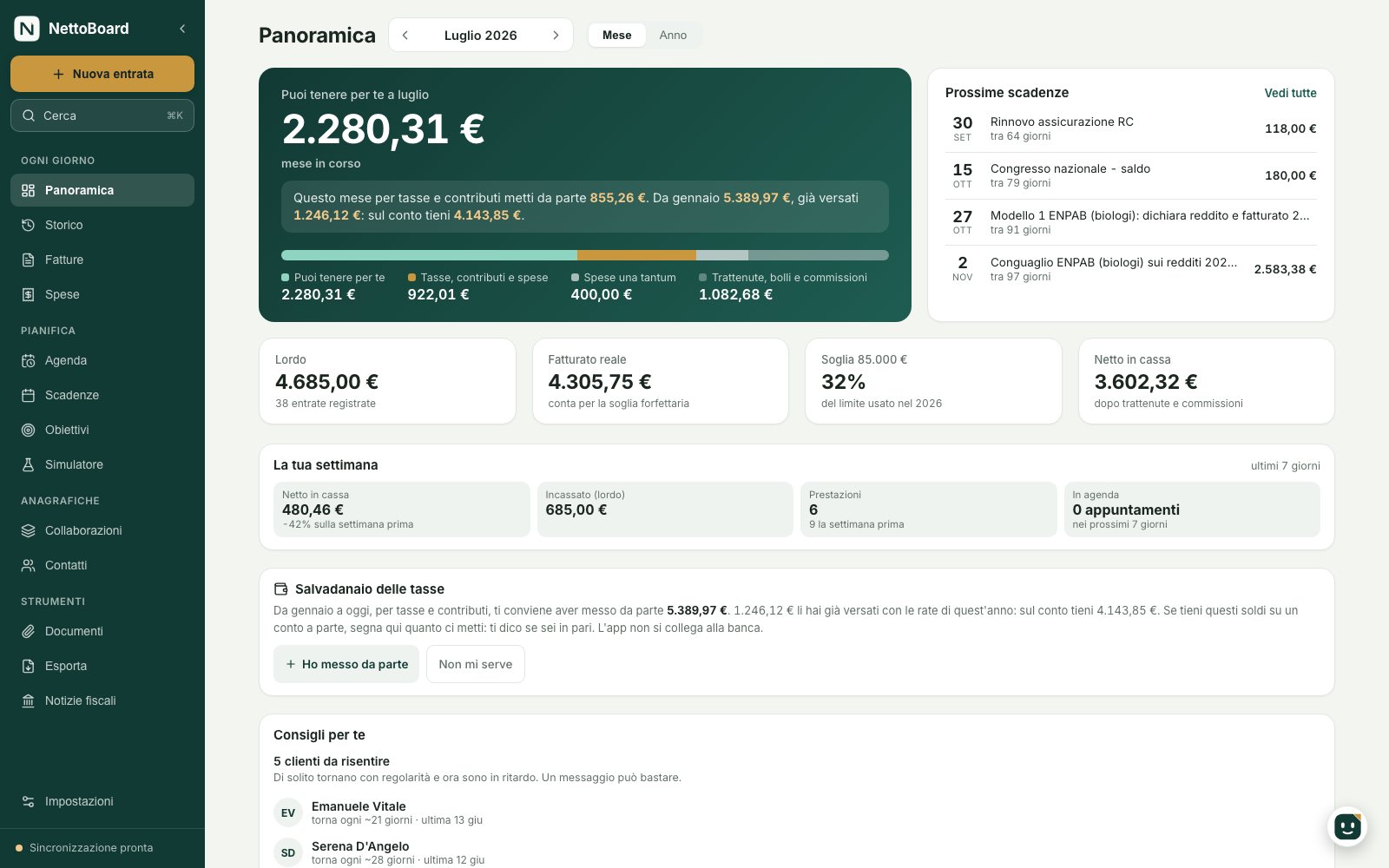Dismiss with Non mi serve button
The width and height of the screenshot is (1389, 868).
tap(476, 664)
